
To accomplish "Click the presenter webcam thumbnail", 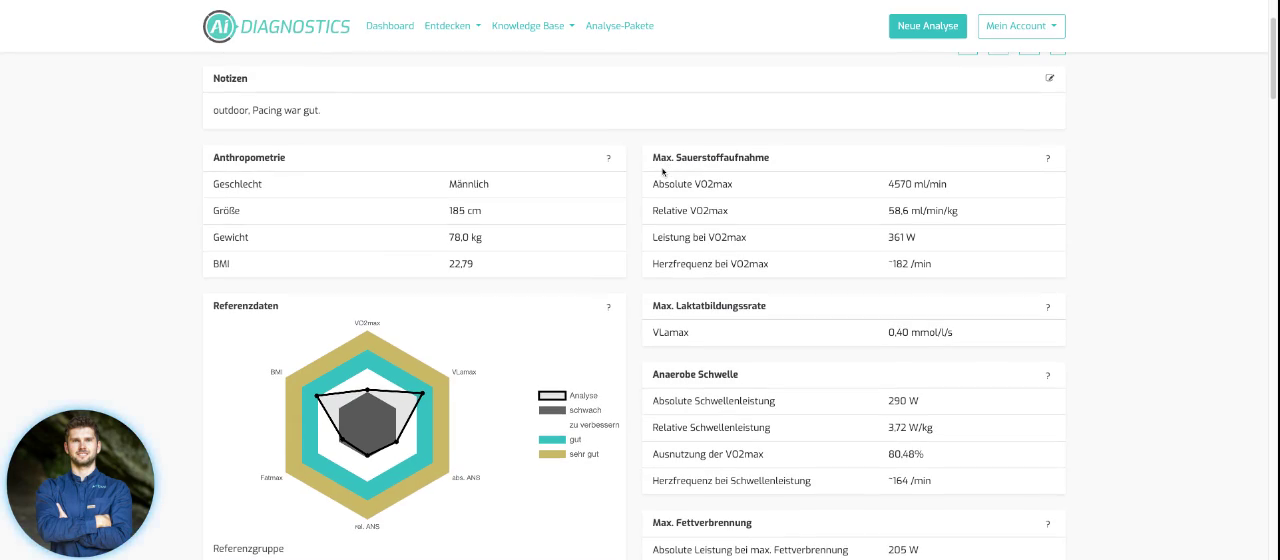I will [x=80, y=483].
